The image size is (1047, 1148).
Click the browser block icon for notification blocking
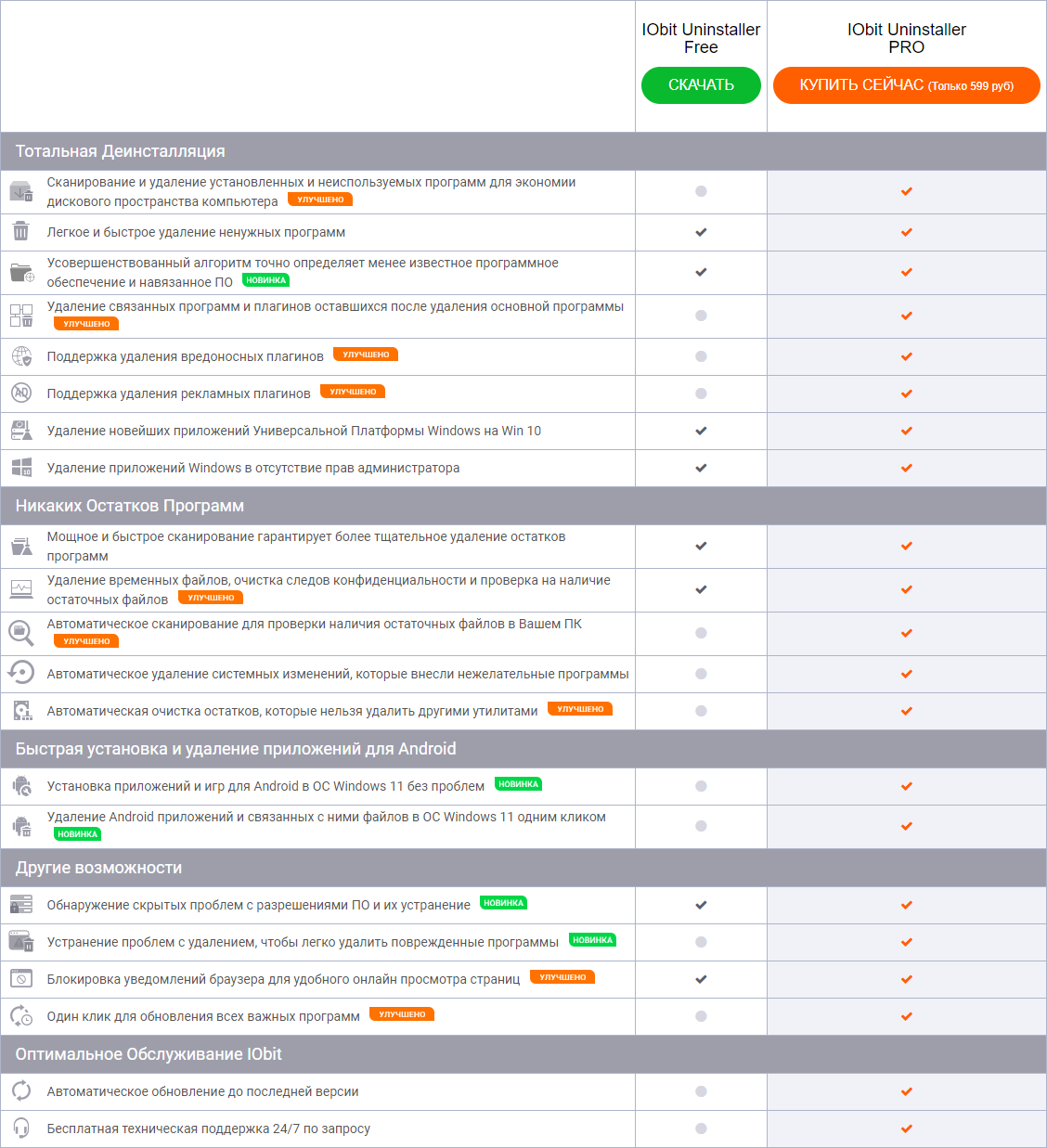[21, 979]
